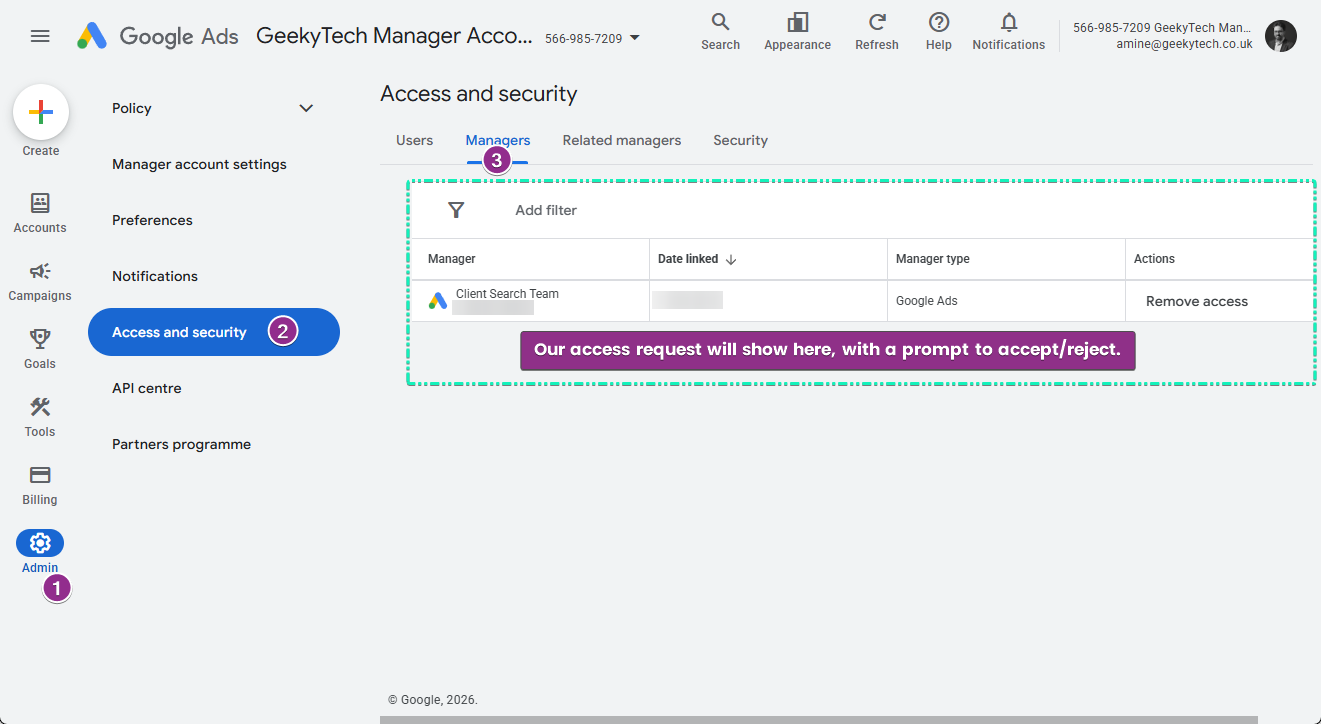
Task: Click the Search magnifier icon
Action: (x=720, y=22)
